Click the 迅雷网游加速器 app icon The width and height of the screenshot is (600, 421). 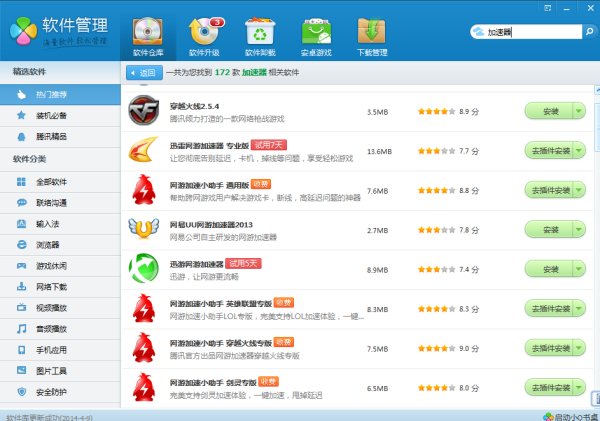(143, 150)
